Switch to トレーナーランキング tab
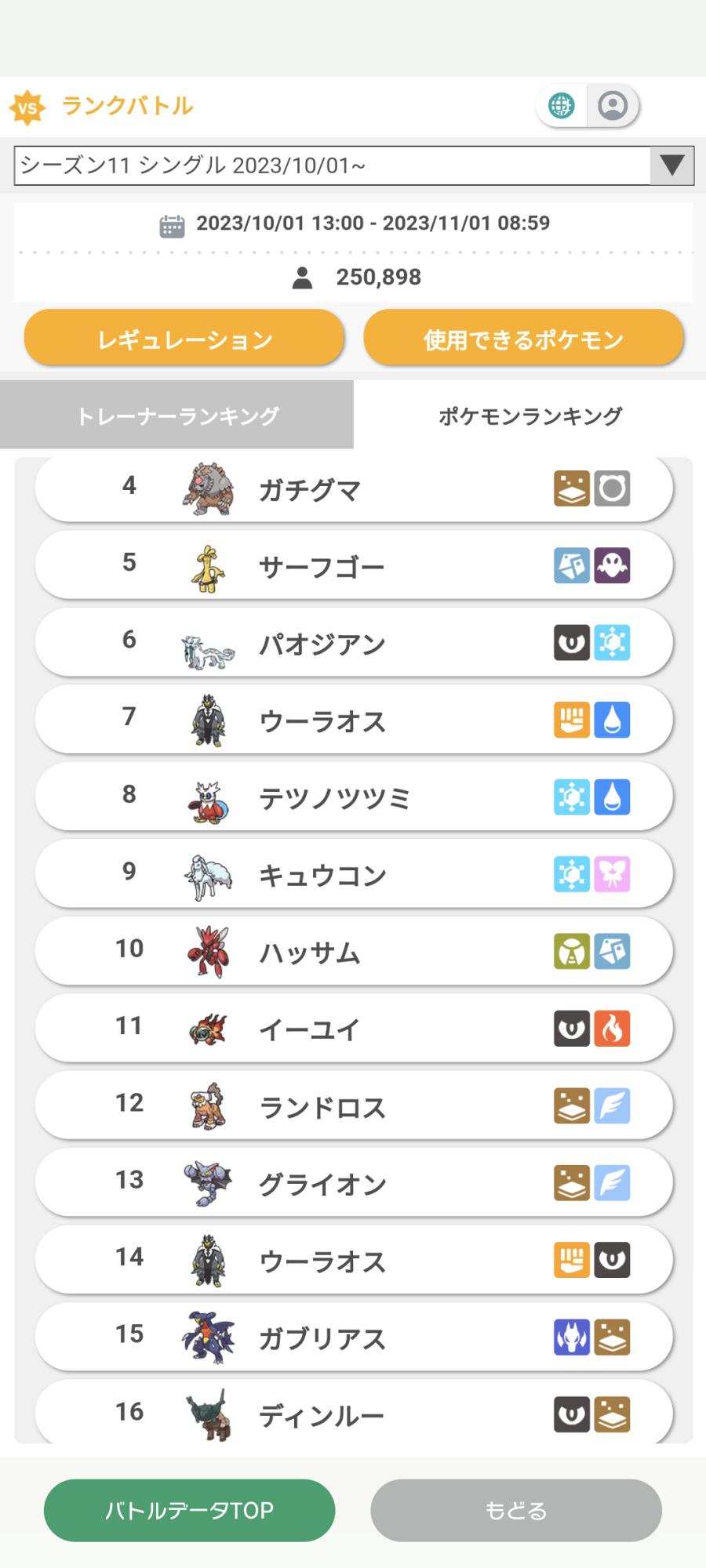The height and width of the screenshot is (1568, 706). [x=177, y=416]
